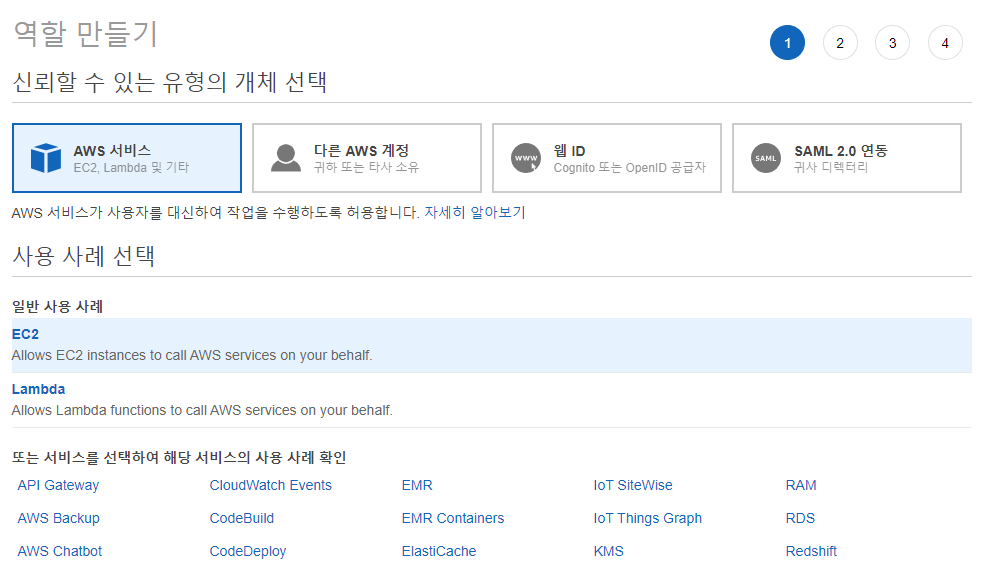Click the 사용 사례 선택 heading

coord(83,256)
